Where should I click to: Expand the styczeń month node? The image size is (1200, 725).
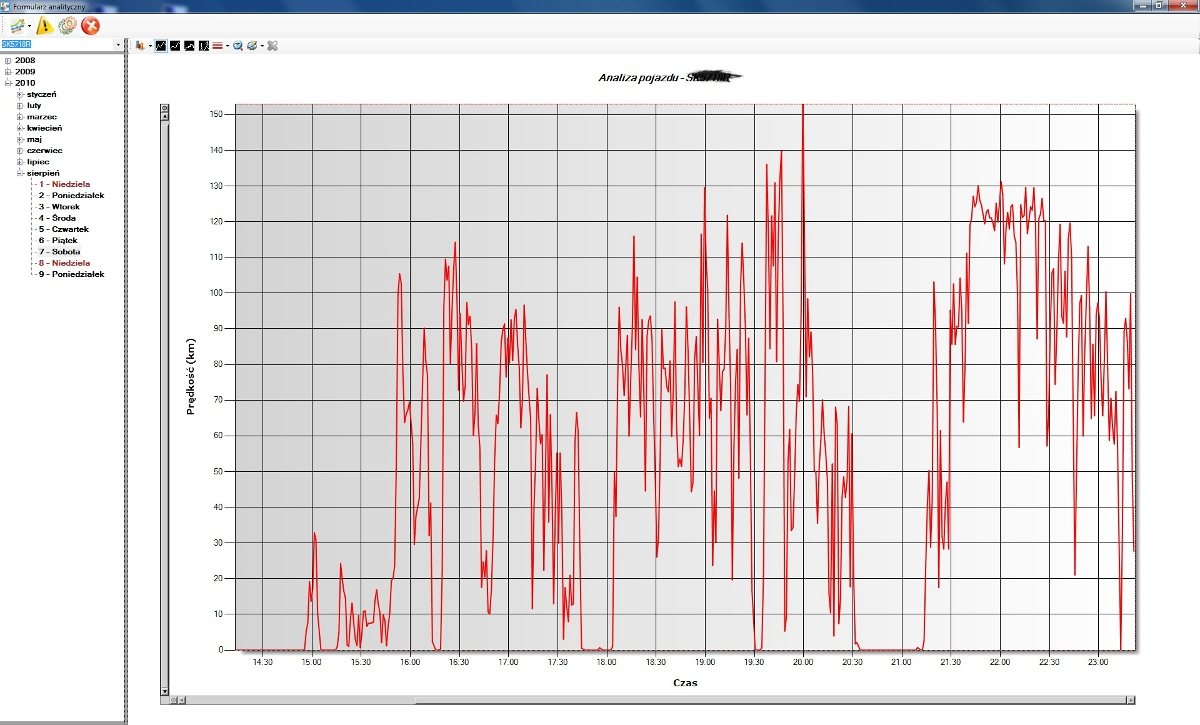point(20,94)
